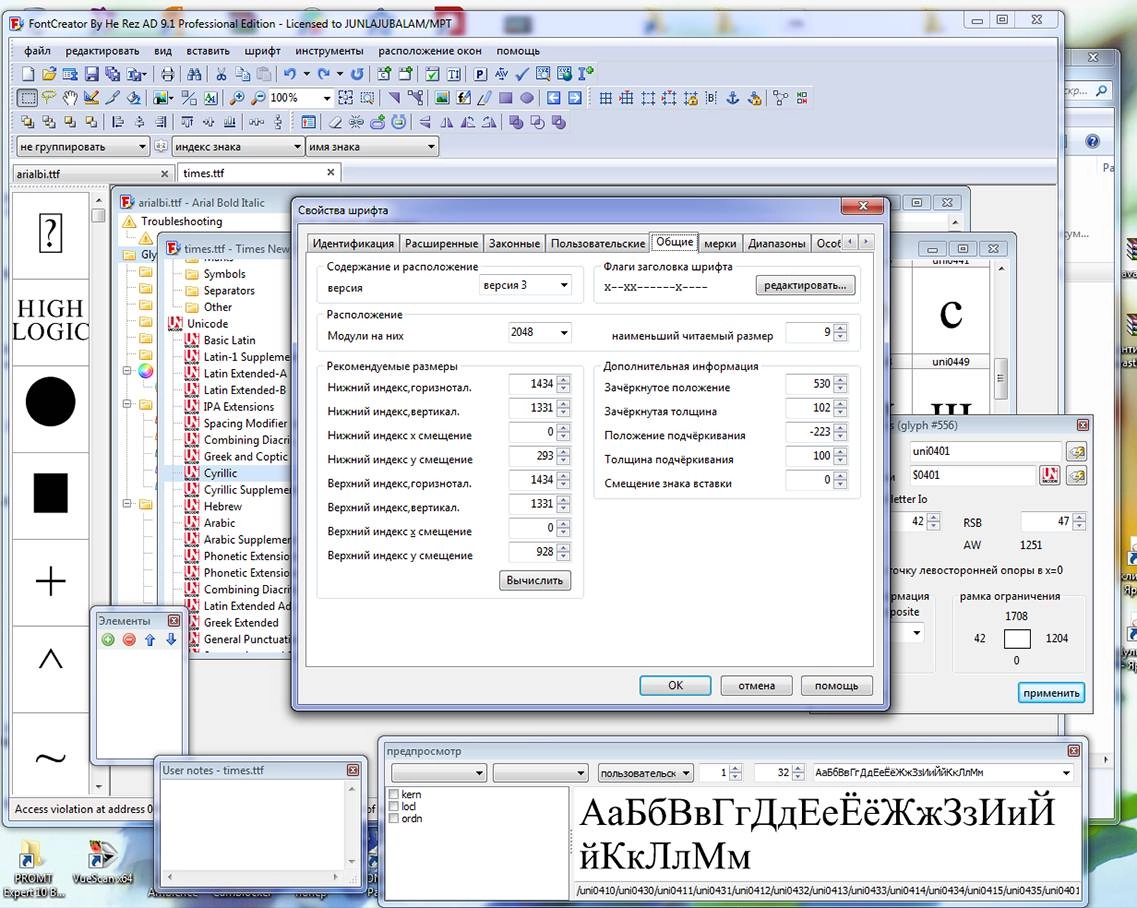Click the отмена button

coord(756,685)
